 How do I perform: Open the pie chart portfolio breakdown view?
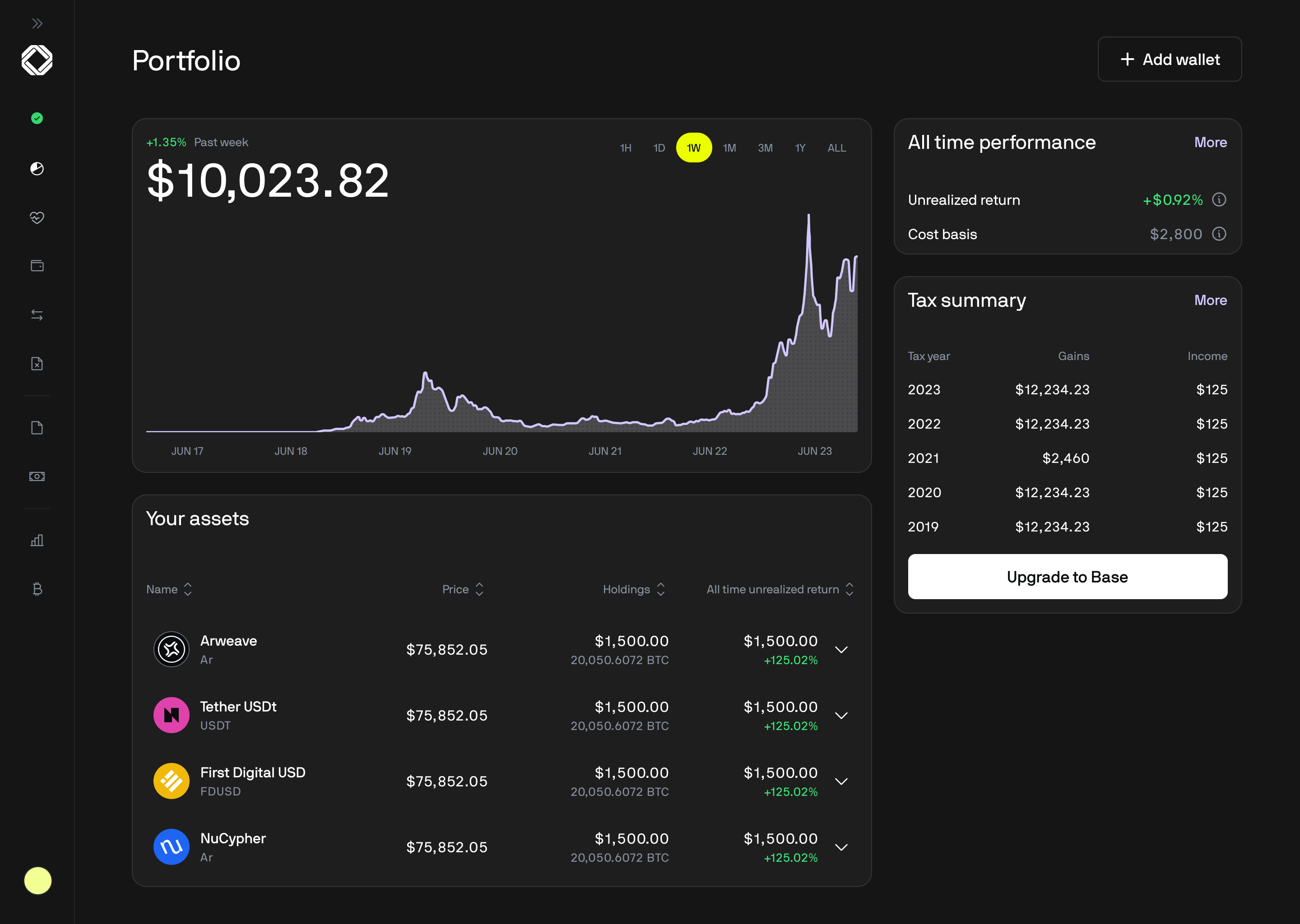pyautogui.click(x=37, y=168)
